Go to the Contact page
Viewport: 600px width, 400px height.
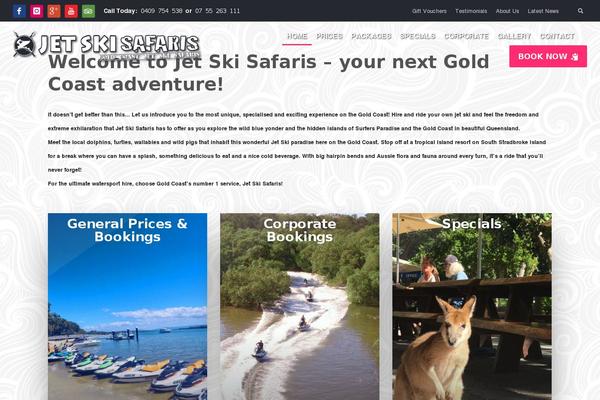(x=557, y=36)
